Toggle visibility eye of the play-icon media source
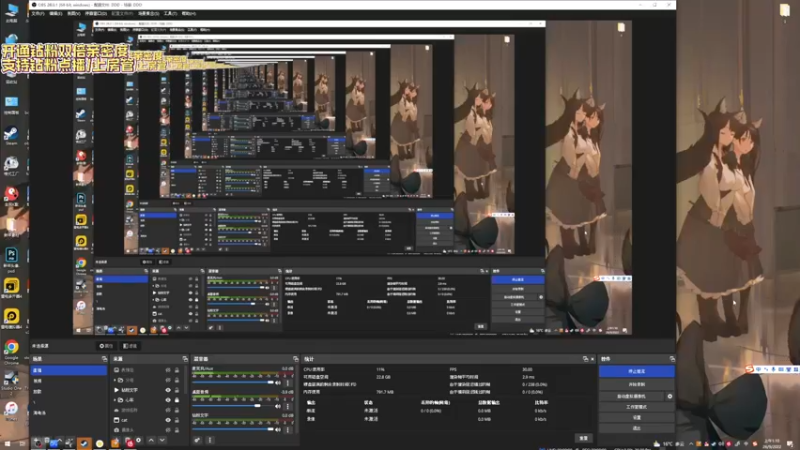Image resolution: width=800 pixels, height=450 pixels. pyautogui.click(x=168, y=390)
